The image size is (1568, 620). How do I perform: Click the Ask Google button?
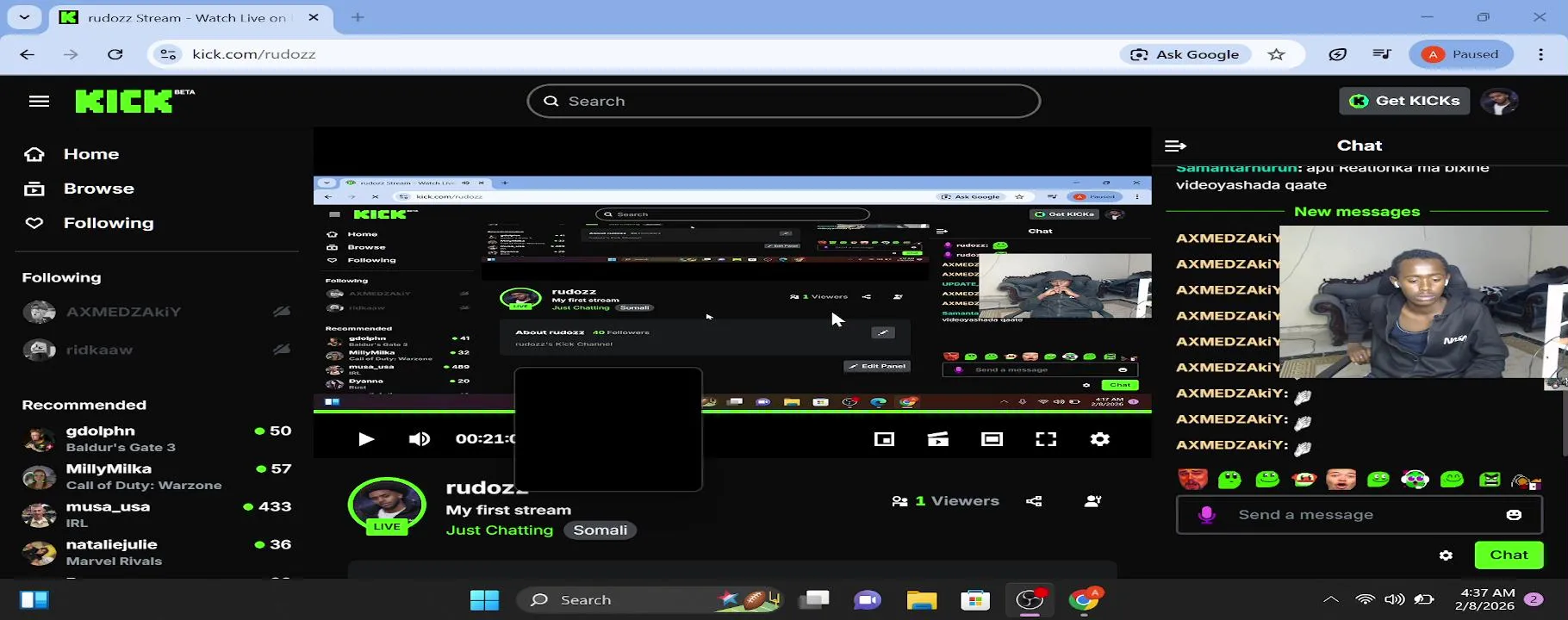[x=1185, y=54]
